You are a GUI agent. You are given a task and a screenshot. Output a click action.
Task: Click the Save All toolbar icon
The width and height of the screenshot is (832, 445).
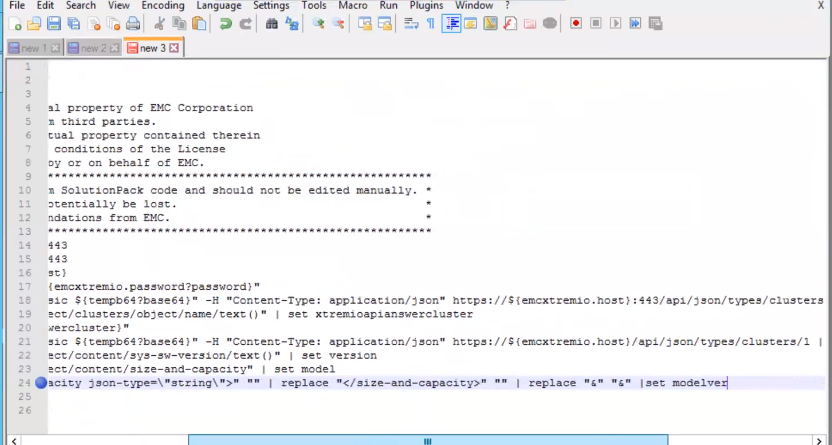click(x=74, y=24)
